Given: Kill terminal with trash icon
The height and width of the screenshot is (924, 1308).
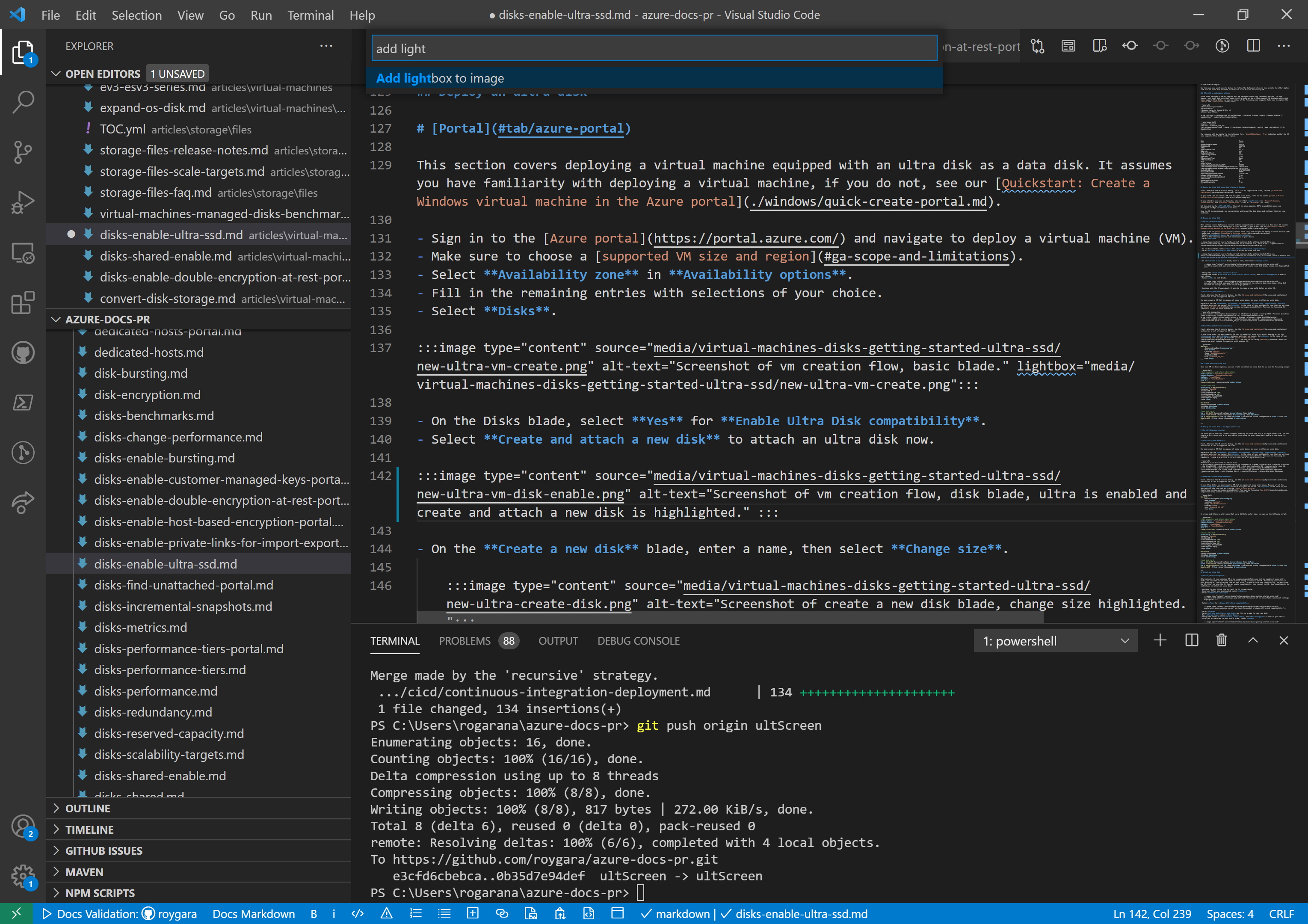Looking at the screenshot, I should pos(1222,641).
